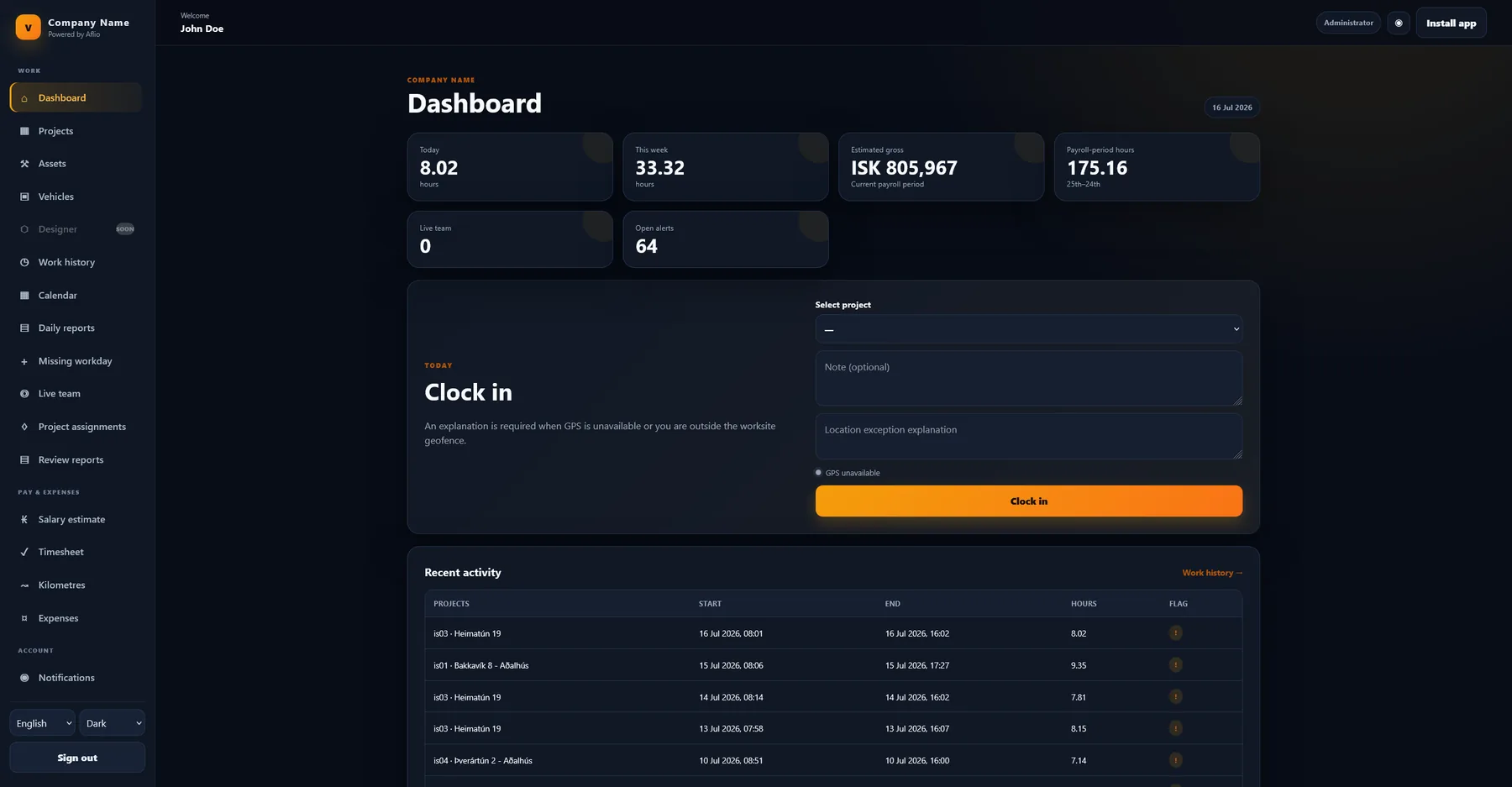Click the Notifications bell icon
Viewport: 1512px width, 787px height.
click(24, 678)
